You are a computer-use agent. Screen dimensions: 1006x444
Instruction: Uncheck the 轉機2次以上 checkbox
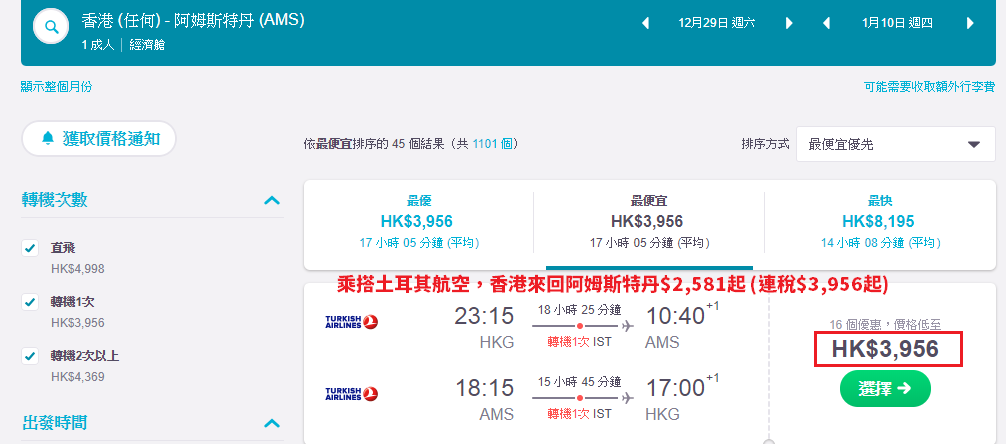(30, 356)
